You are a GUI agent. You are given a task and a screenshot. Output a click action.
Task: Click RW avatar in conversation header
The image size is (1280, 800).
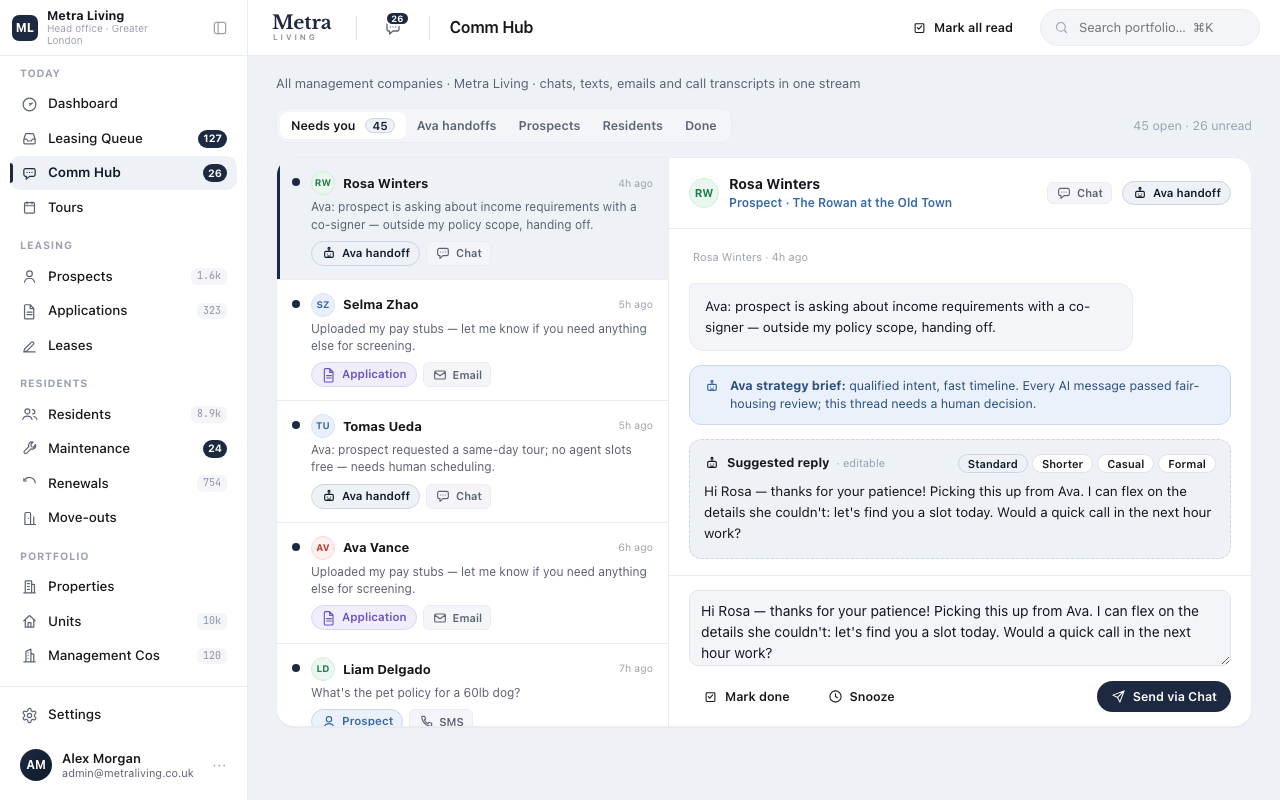pos(704,193)
